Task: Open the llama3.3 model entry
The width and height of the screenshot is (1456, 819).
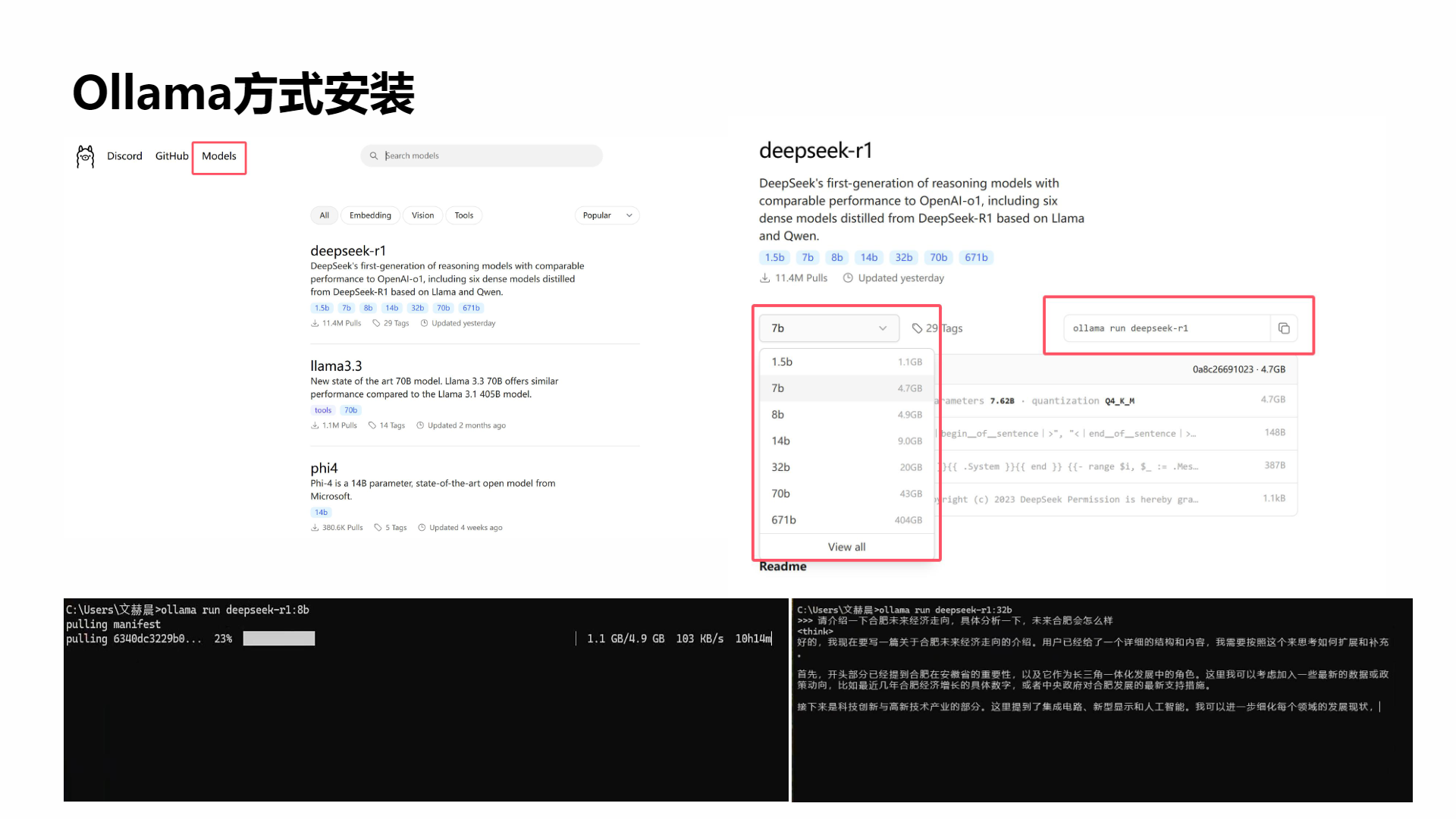Action: tap(336, 366)
